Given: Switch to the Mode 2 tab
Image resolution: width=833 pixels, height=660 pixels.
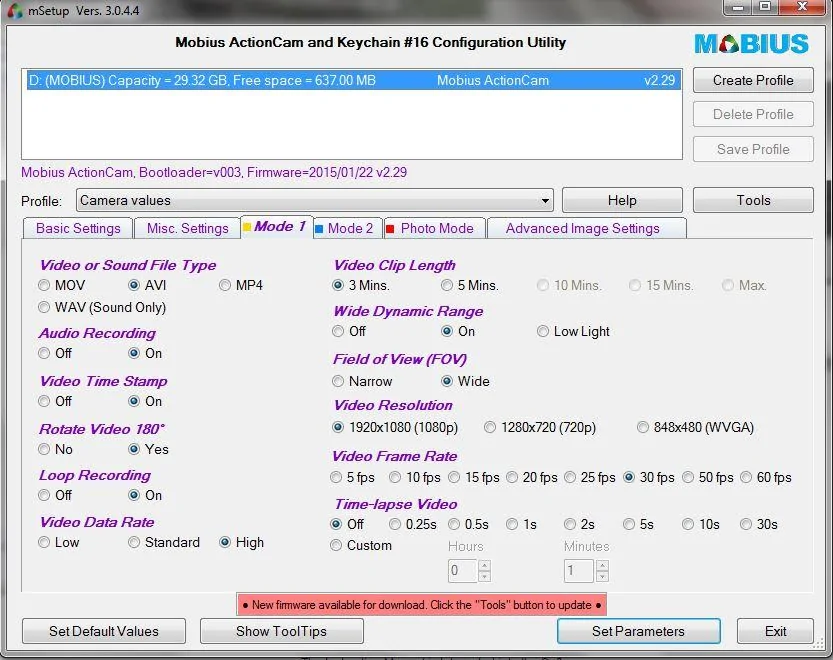Looking at the screenshot, I should pos(348,229).
